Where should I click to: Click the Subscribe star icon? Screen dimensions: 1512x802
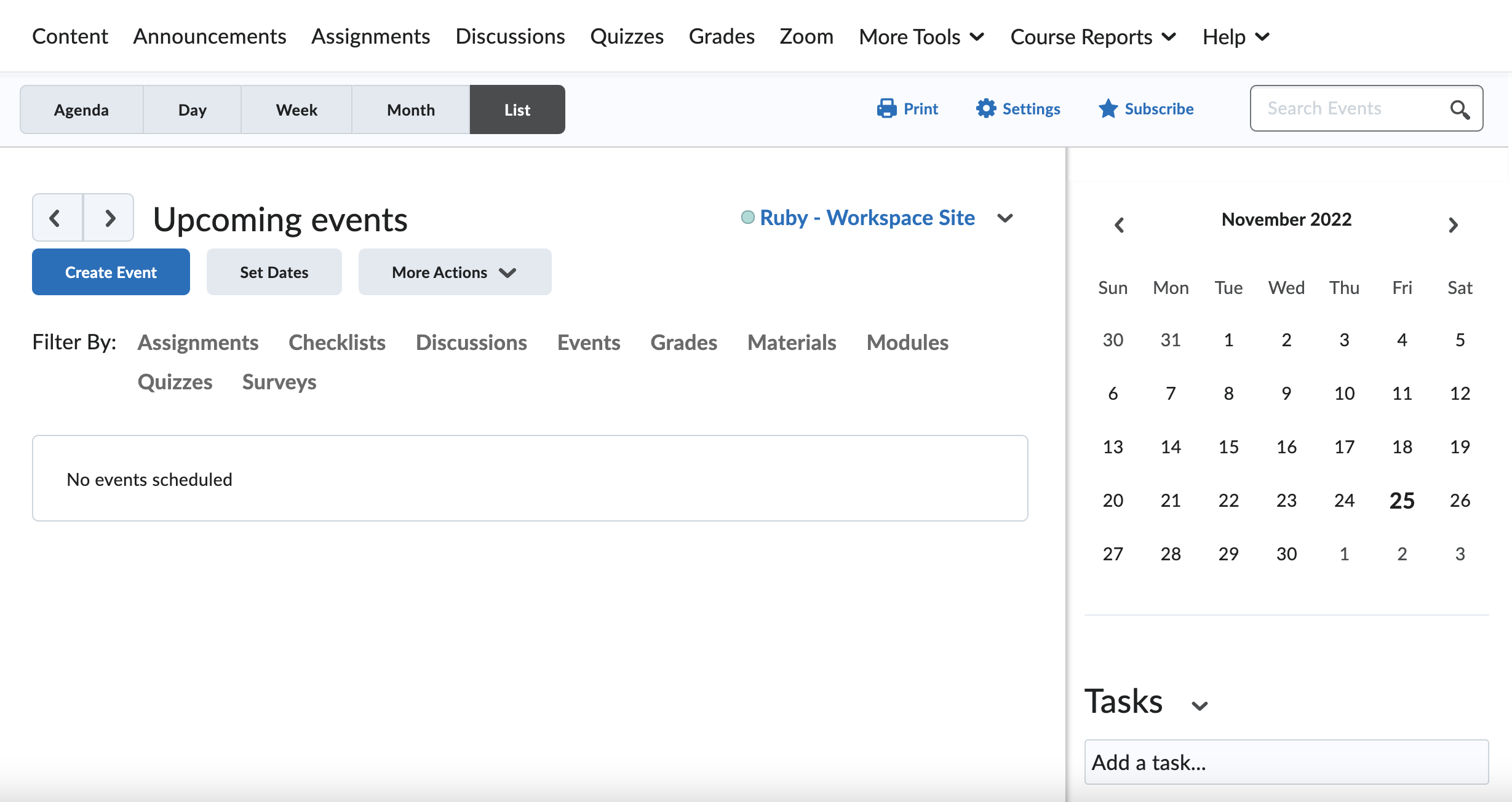[1108, 109]
